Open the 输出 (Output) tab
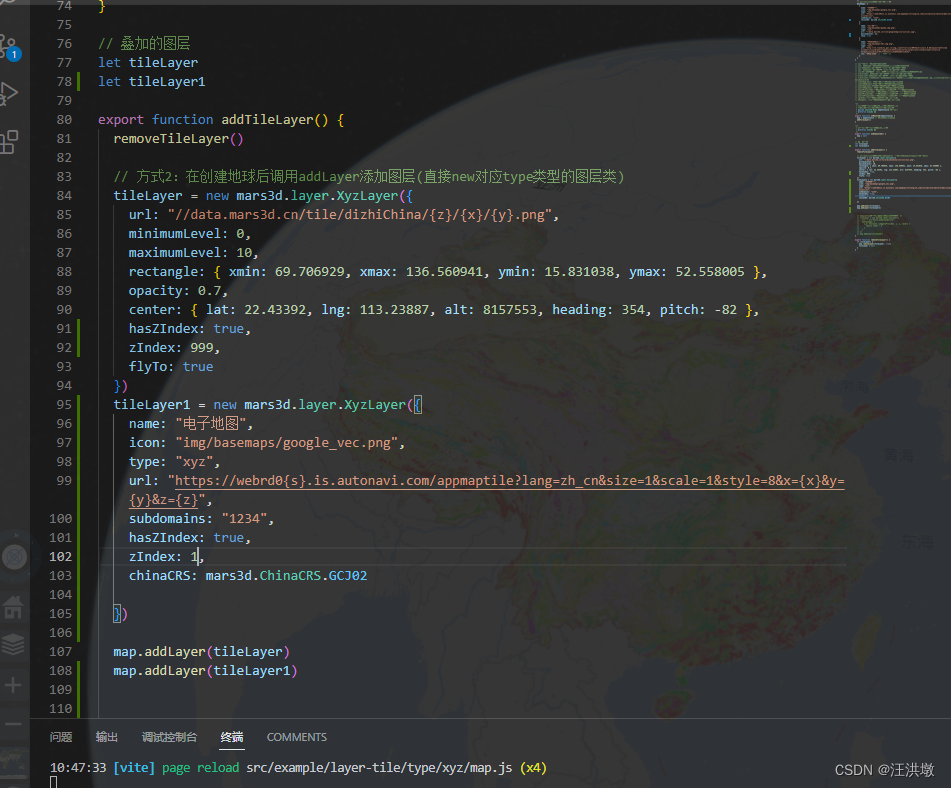The width and height of the screenshot is (951, 788). pyautogui.click(x=106, y=737)
